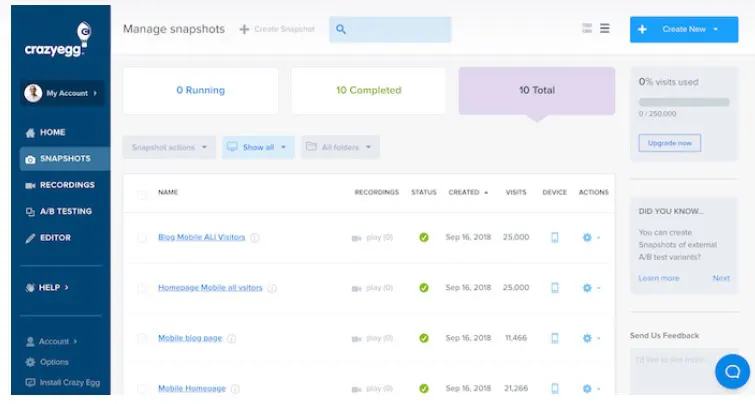Select checkbox for Blog Mobile ALl Visitors

(142, 238)
